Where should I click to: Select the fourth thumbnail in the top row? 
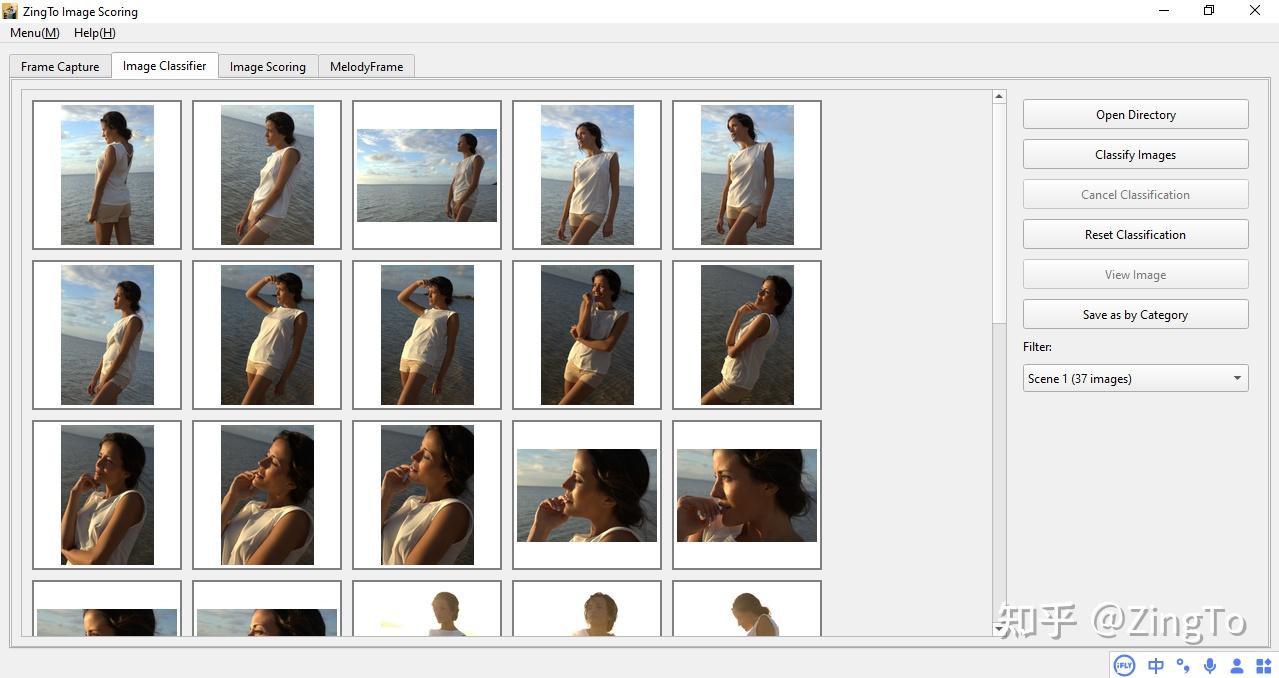click(x=587, y=175)
